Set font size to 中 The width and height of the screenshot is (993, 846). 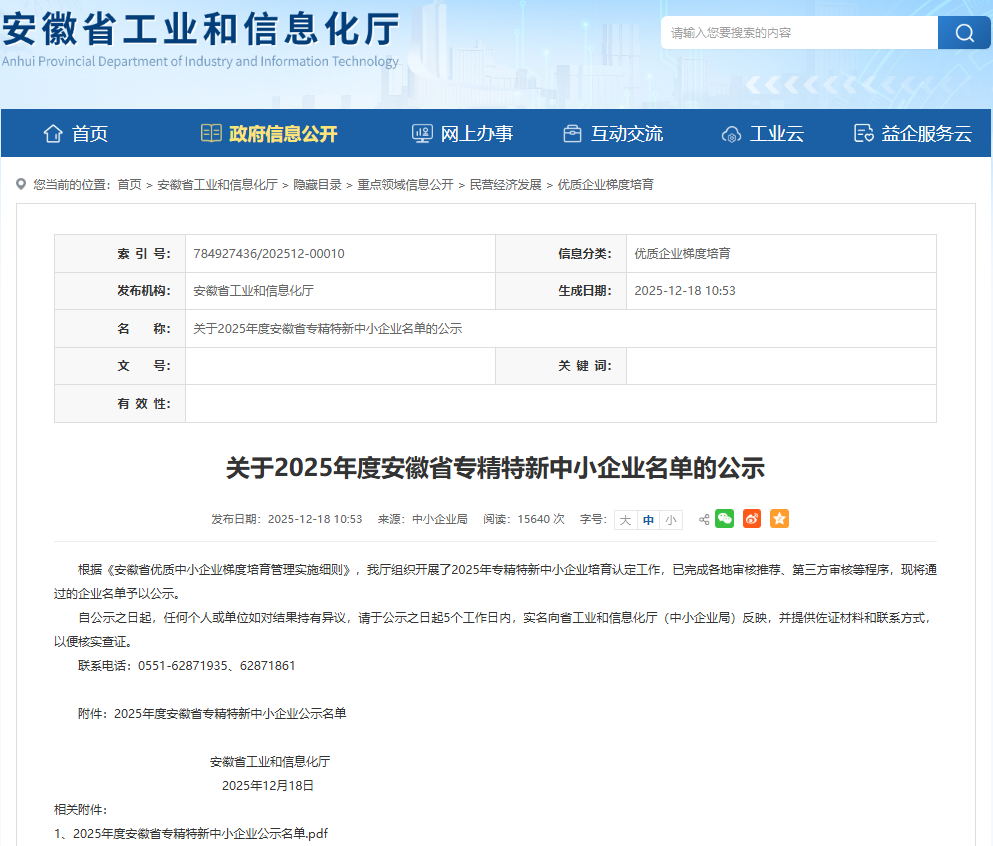coord(648,520)
